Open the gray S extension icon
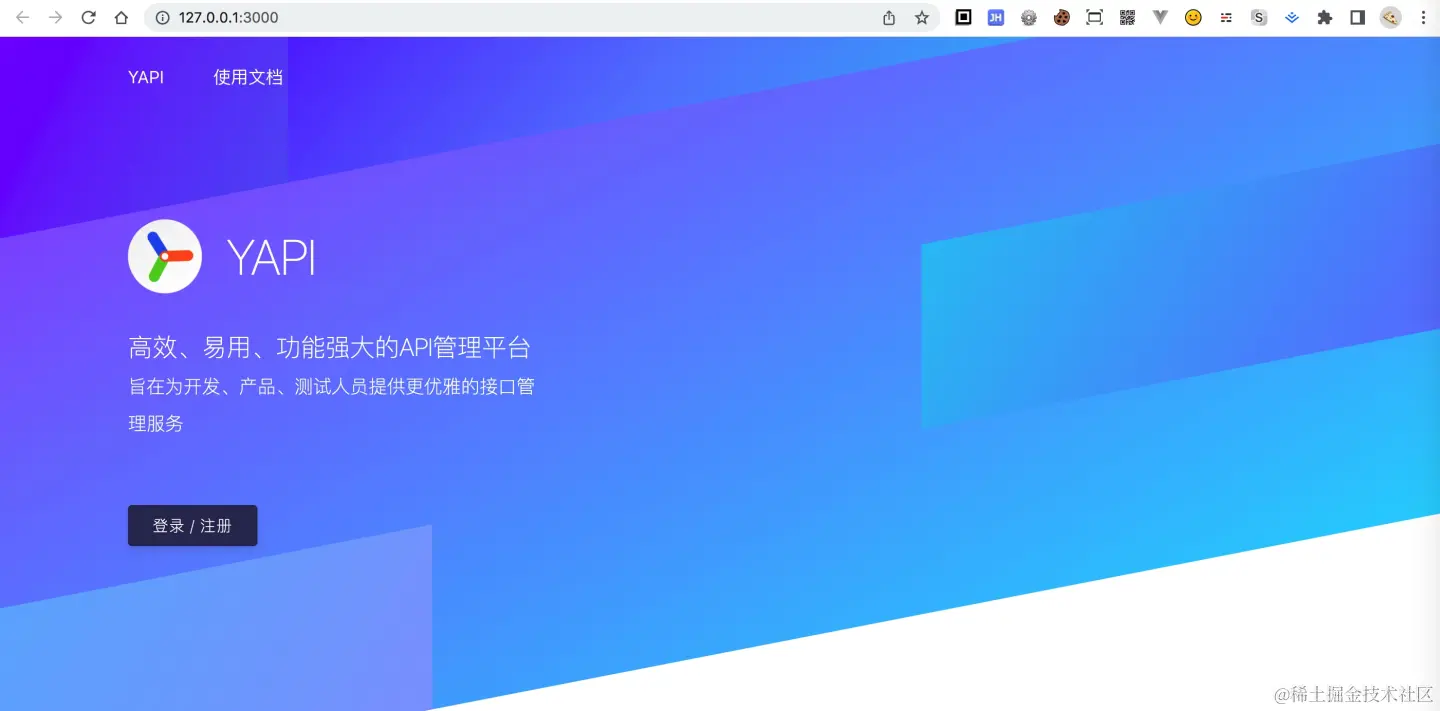1440x711 pixels. (1259, 17)
